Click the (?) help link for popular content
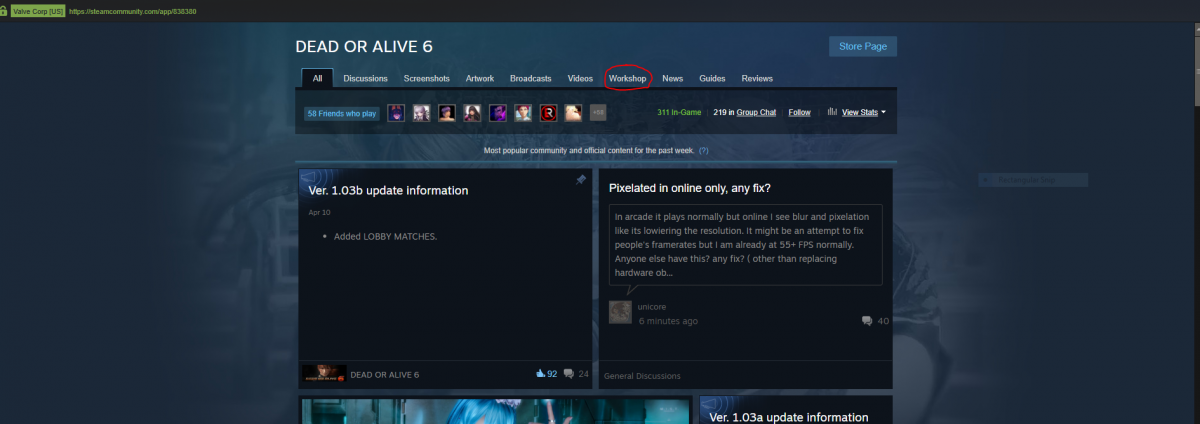 (703, 150)
